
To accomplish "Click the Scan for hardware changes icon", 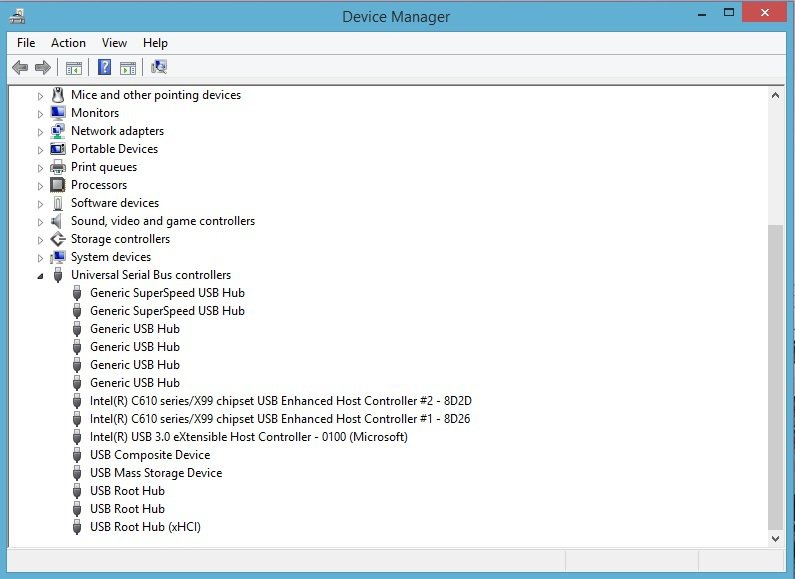I will (x=159, y=67).
